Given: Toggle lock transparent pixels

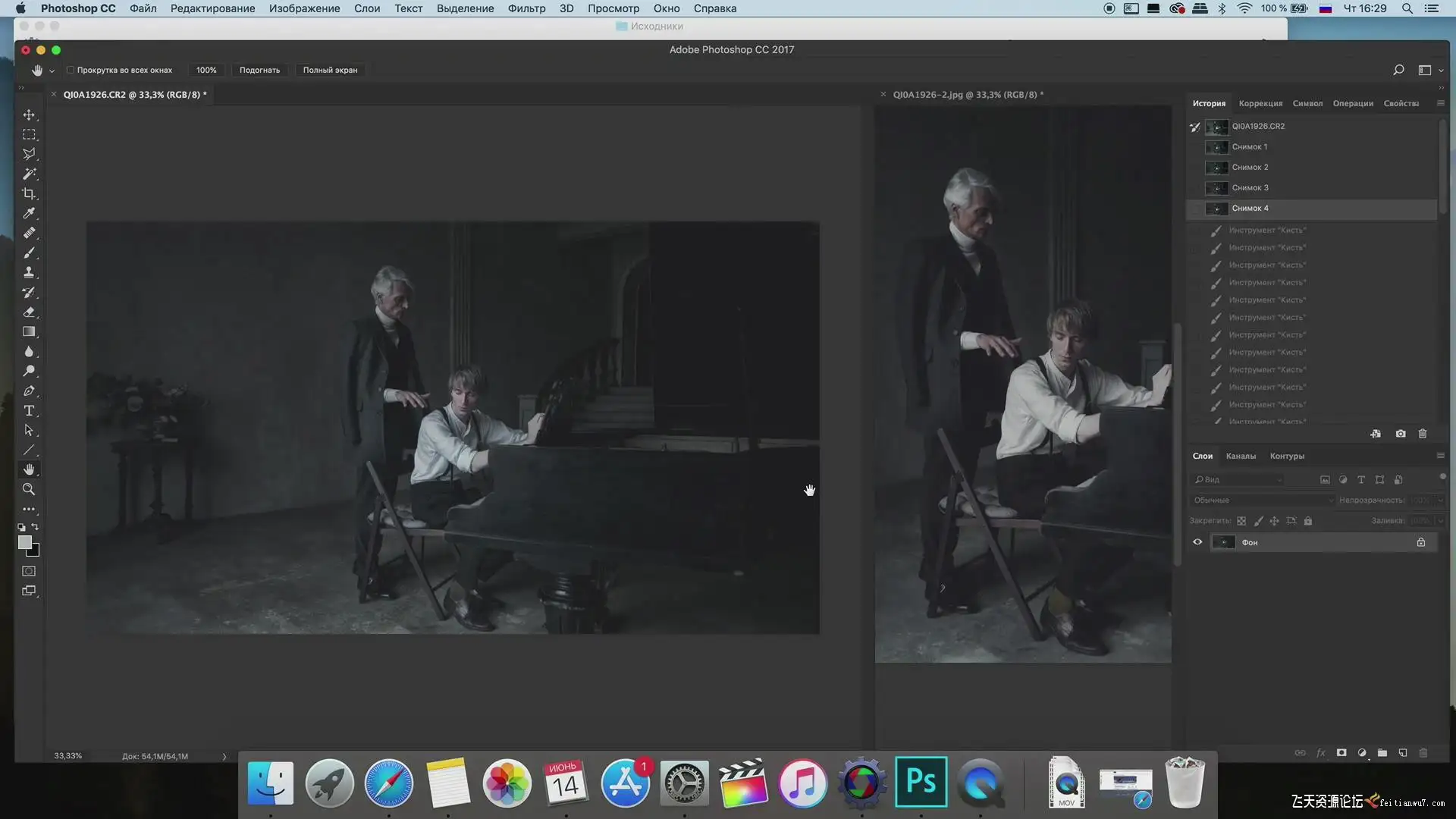Looking at the screenshot, I should click(x=1241, y=521).
